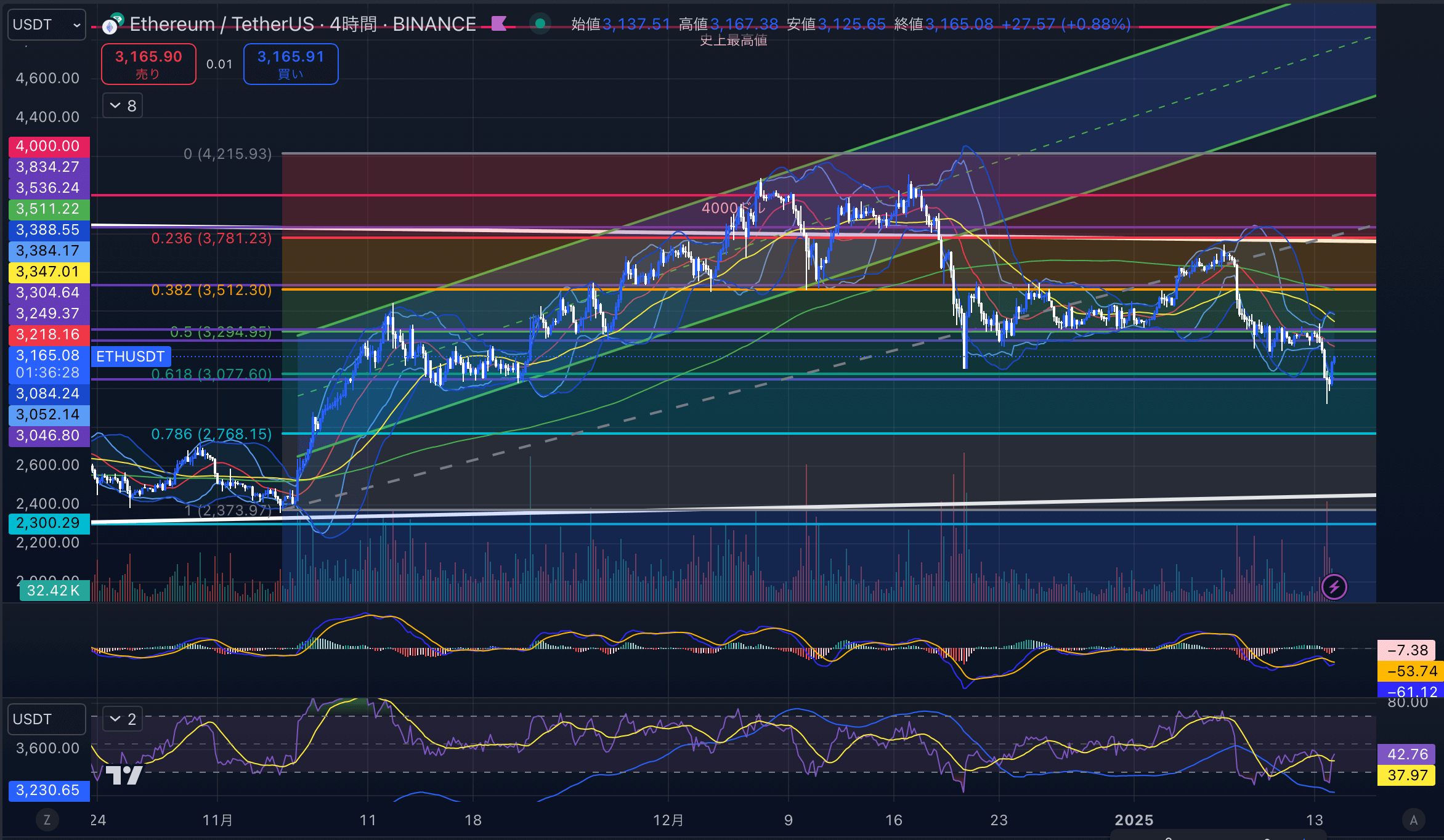Click the yellow 3,347.01 price label
The width and height of the screenshot is (1444, 840).
point(49,272)
